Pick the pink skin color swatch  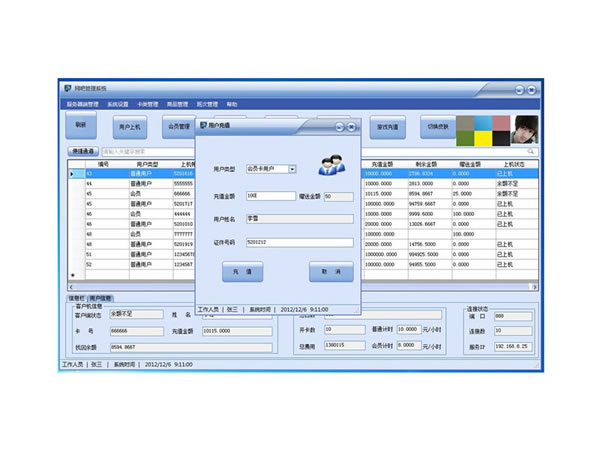tap(501, 123)
